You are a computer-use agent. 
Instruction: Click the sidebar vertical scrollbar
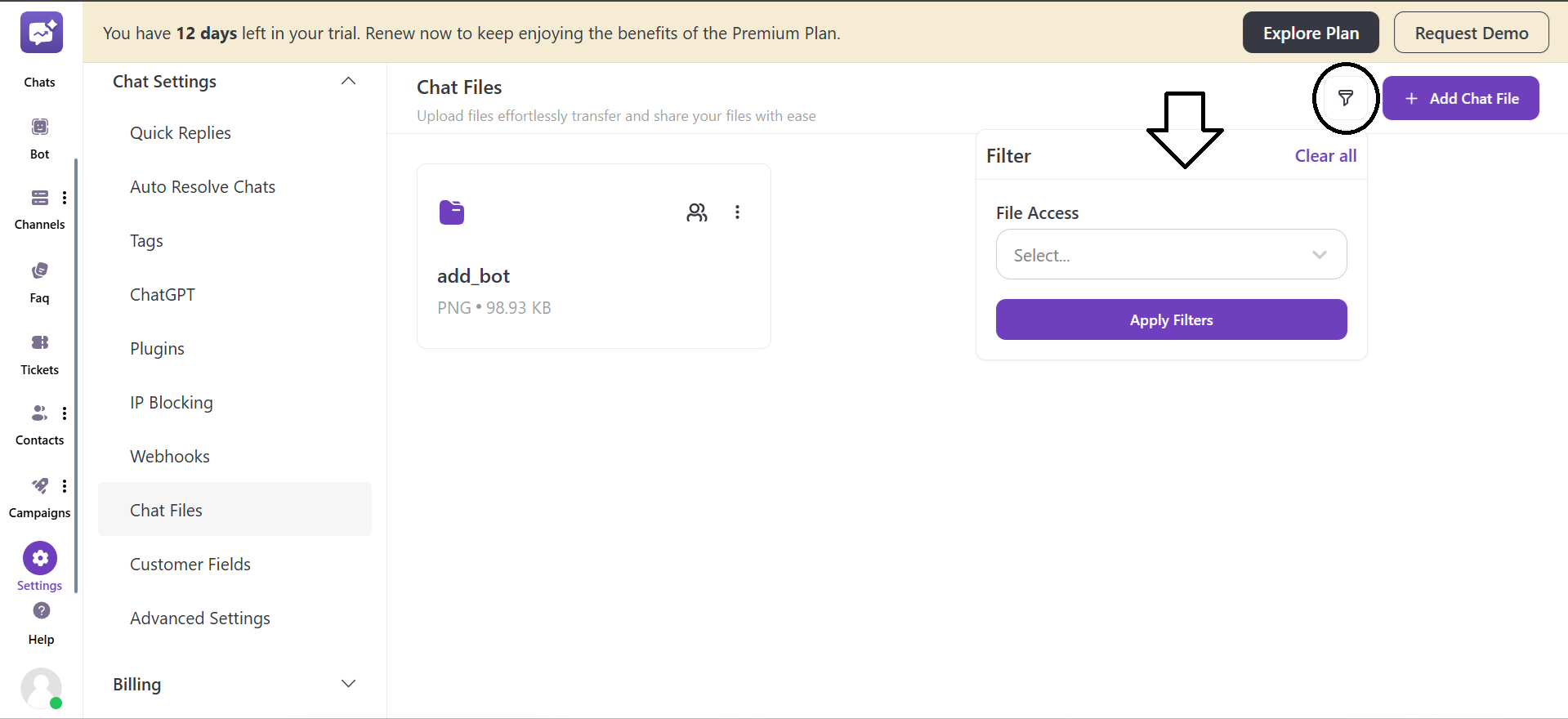tap(76, 374)
